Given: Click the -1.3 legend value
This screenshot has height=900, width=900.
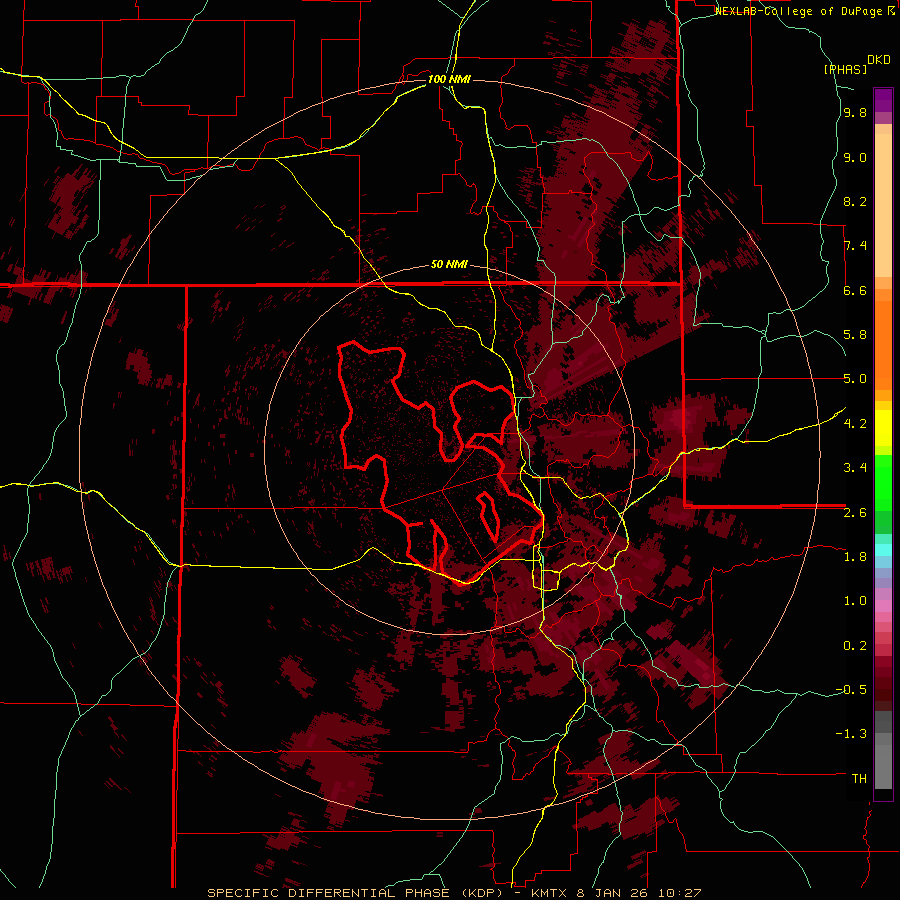Looking at the screenshot, I should coord(851,734).
